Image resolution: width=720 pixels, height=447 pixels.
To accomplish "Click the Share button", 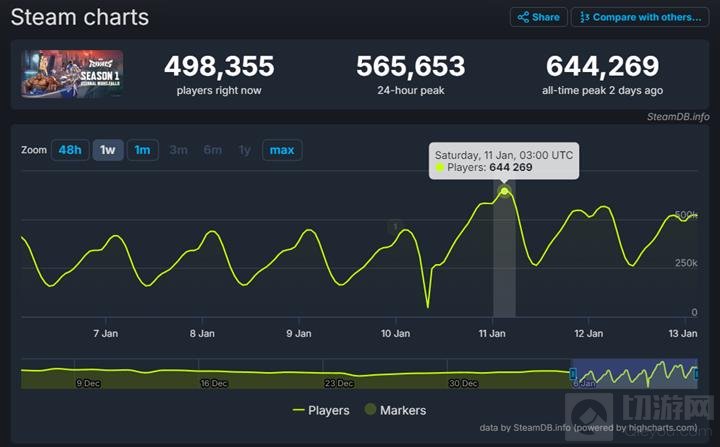I will coord(538,17).
